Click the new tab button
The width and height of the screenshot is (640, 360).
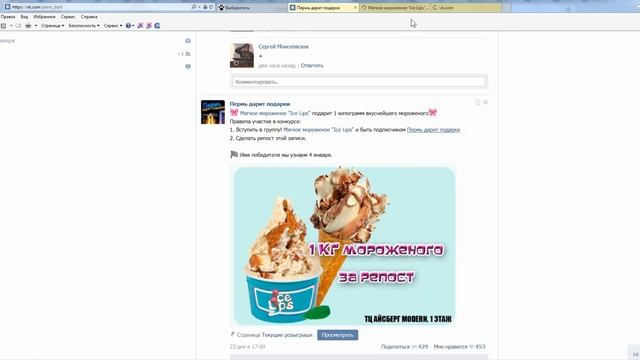pos(507,7)
